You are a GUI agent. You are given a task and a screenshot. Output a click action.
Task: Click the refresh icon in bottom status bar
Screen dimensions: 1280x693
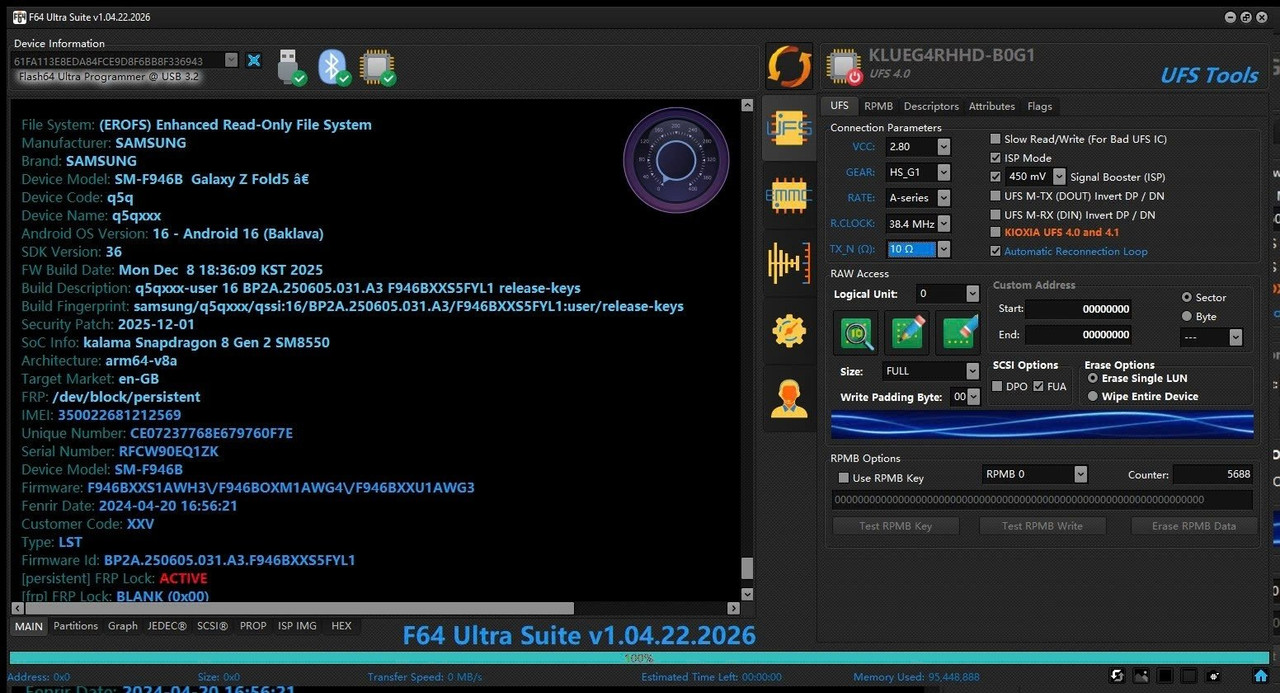[x=1117, y=677]
